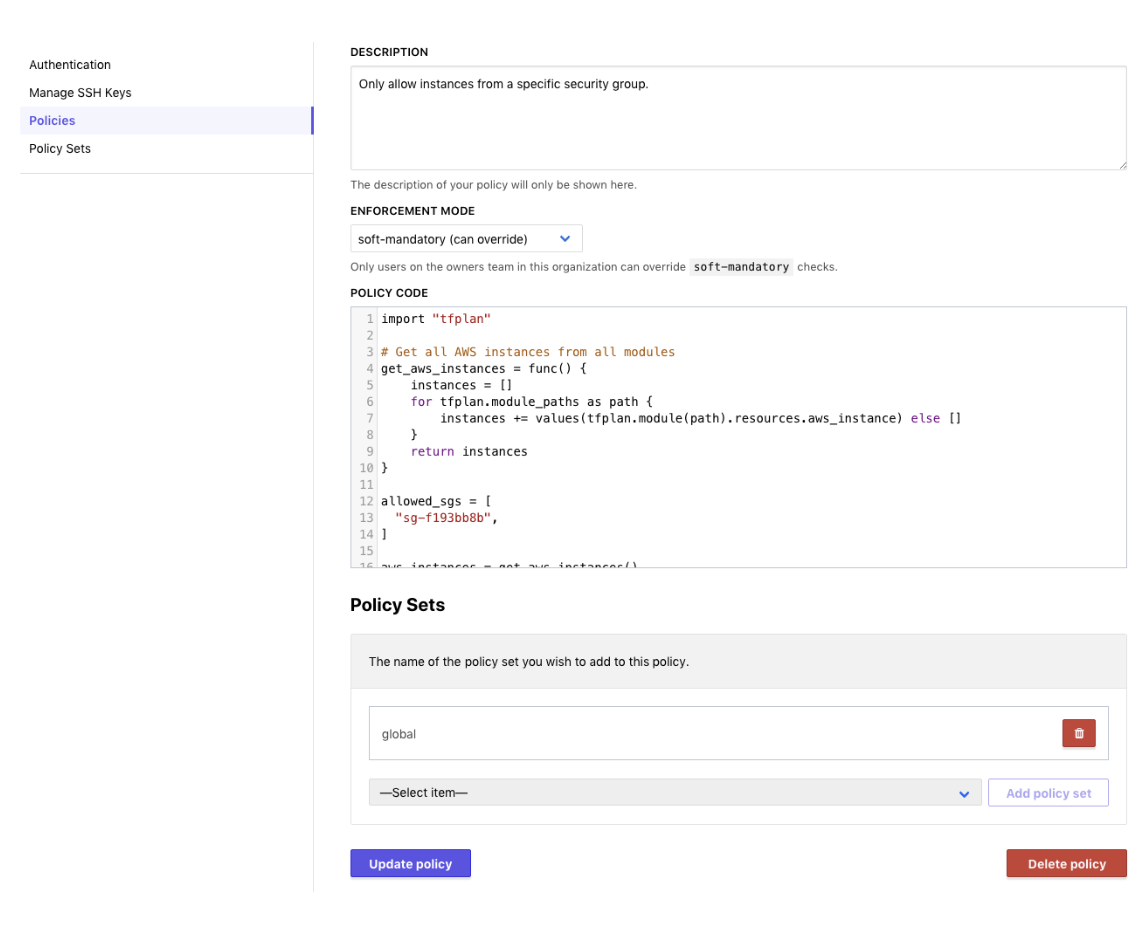Viewport: 1138px width, 940px height.
Task: Click line number 10 in code gutter
Action: click(366, 468)
